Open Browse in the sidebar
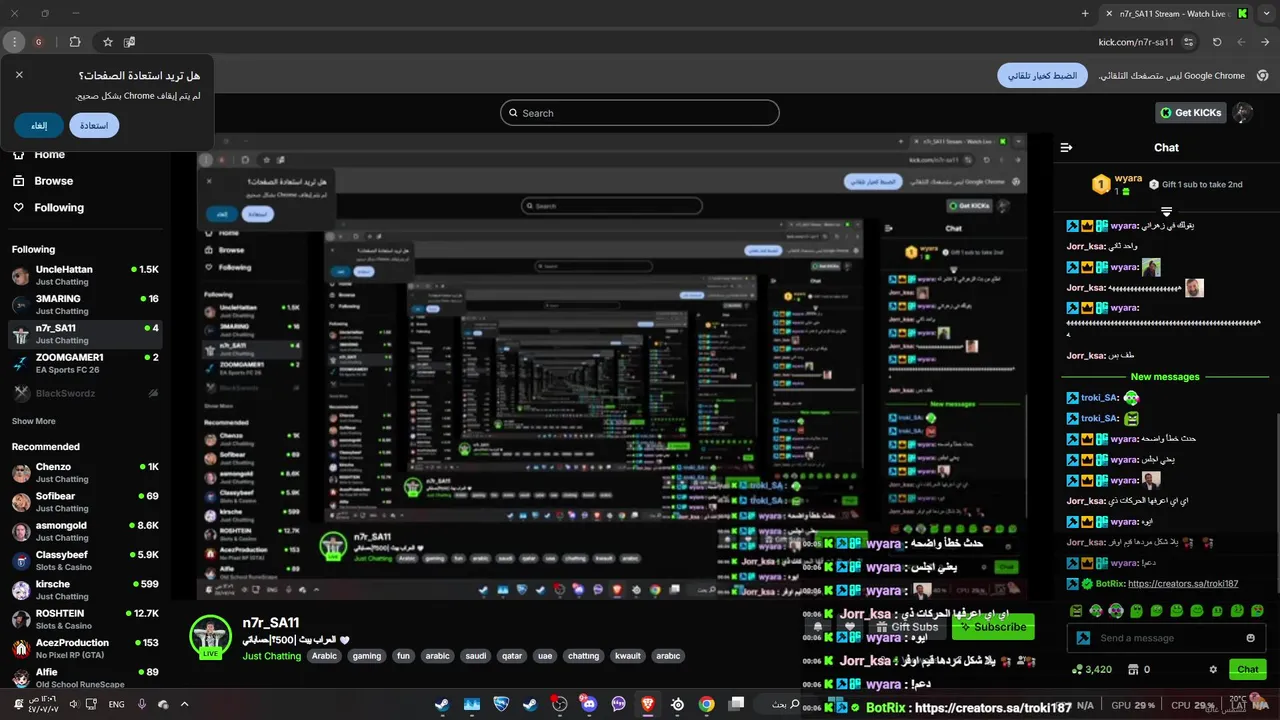1280x720 pixels. (42, 181)
